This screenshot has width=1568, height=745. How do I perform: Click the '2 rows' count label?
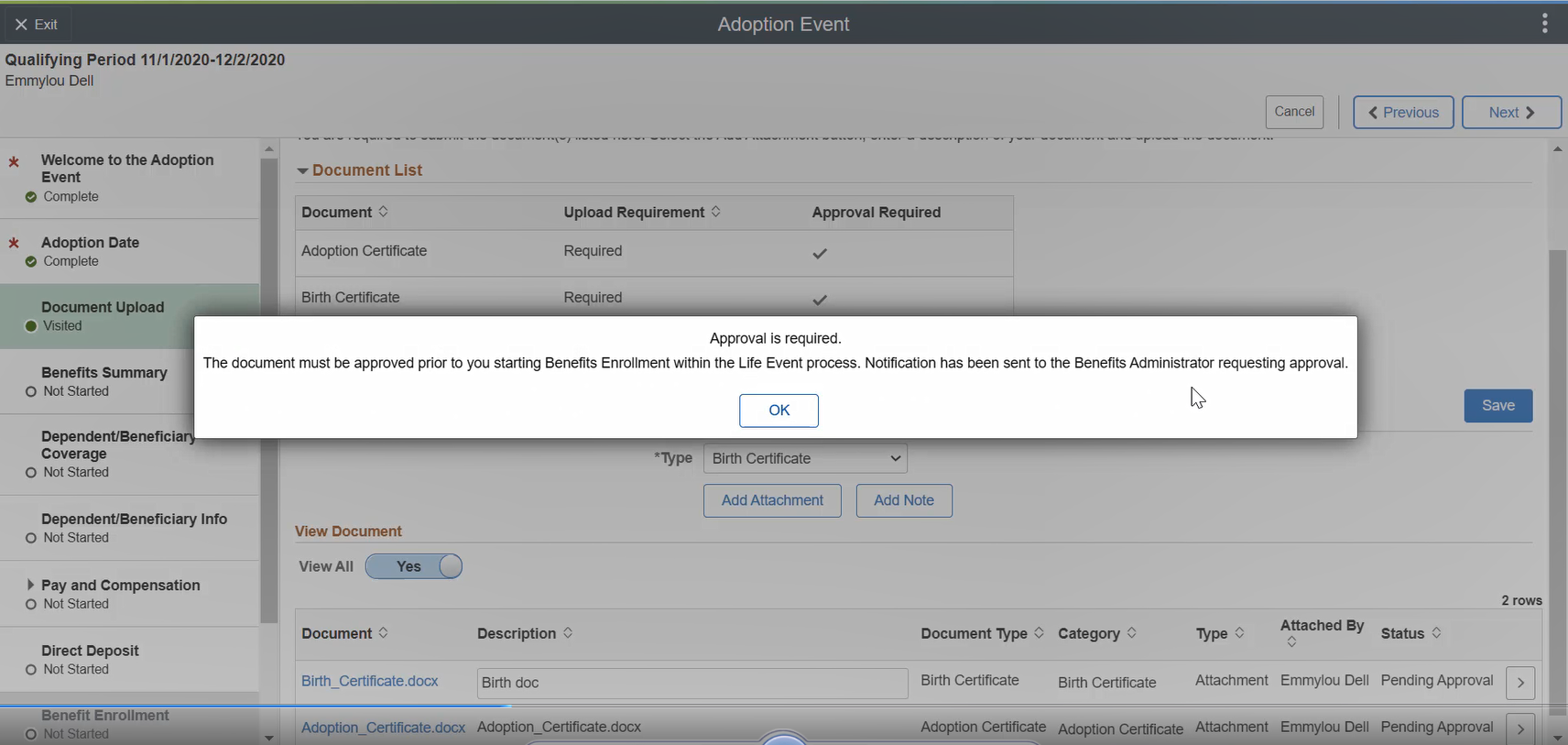tap(1521, 600)
